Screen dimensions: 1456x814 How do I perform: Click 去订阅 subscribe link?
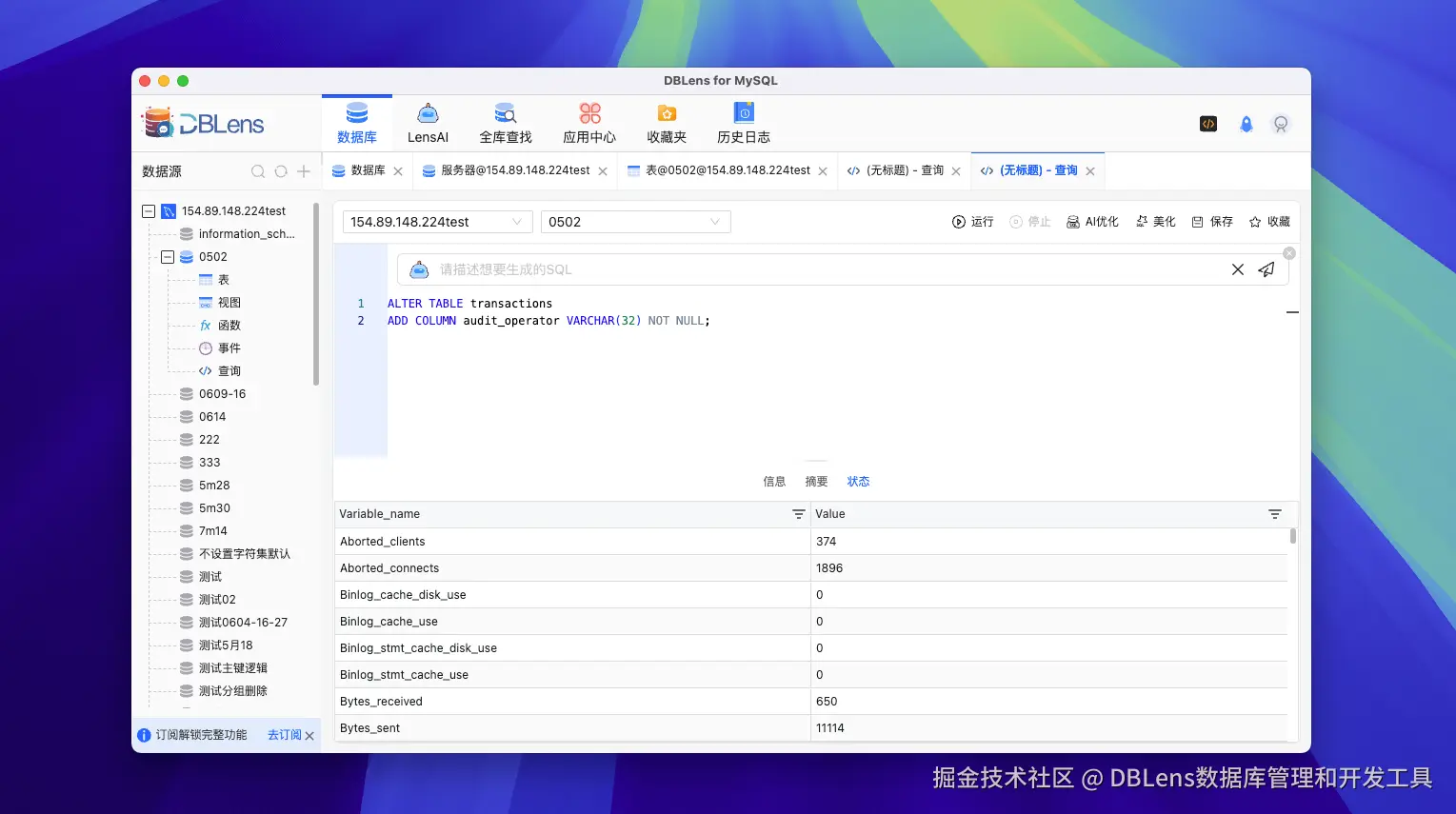coord(284,735)
